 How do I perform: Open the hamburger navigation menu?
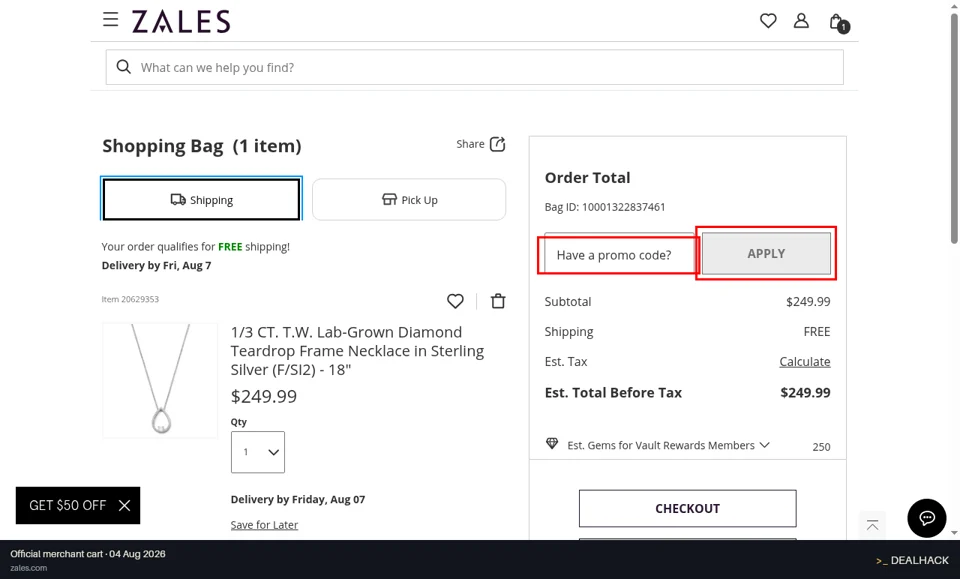coord(110,20)
